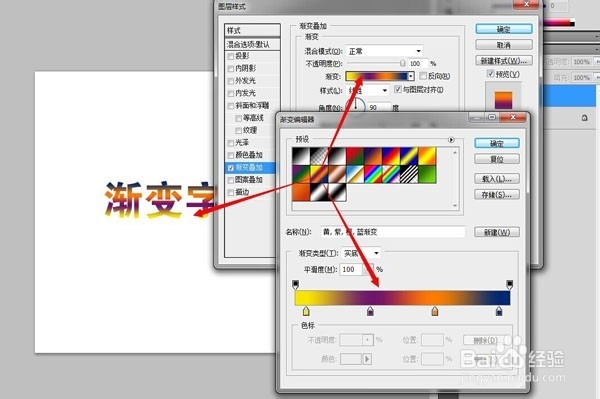The height and width of the screenshot is (399, 600).
Task: Uncheck the 渐变叠加 gradient overlay checkbox
Action: [231, 168]
